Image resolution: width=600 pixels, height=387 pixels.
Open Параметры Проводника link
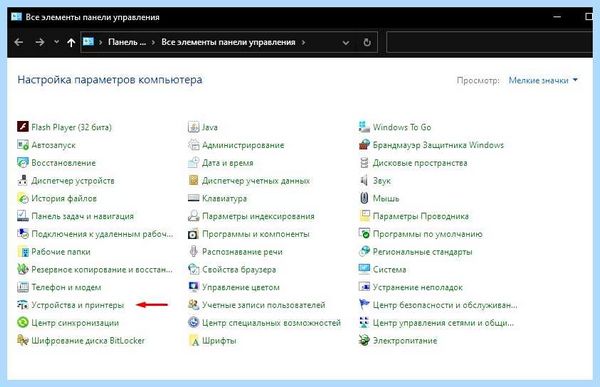coord(421,216)
